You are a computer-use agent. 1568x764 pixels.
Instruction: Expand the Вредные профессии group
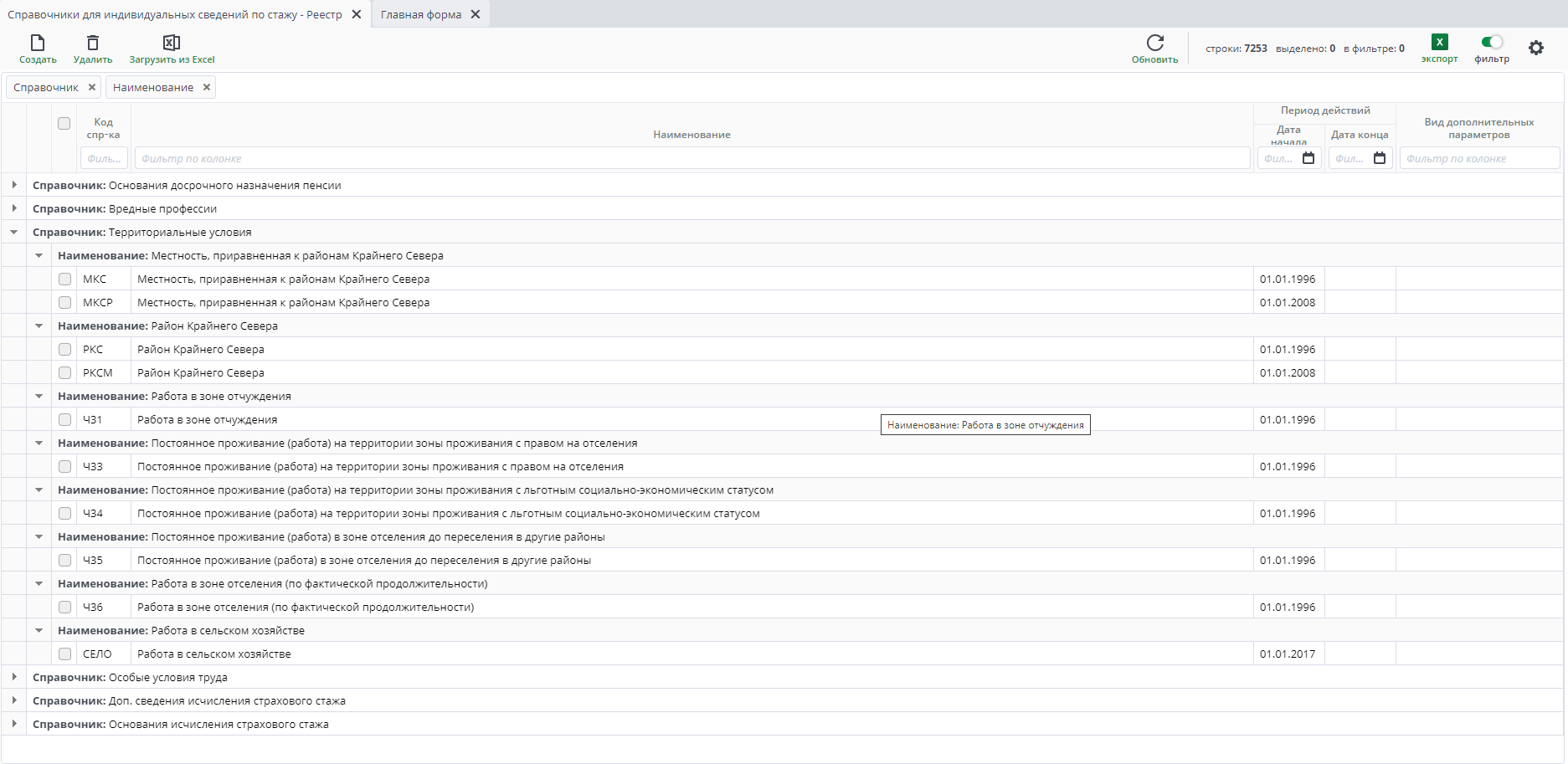pyautogui.click(x=14, y=208)
